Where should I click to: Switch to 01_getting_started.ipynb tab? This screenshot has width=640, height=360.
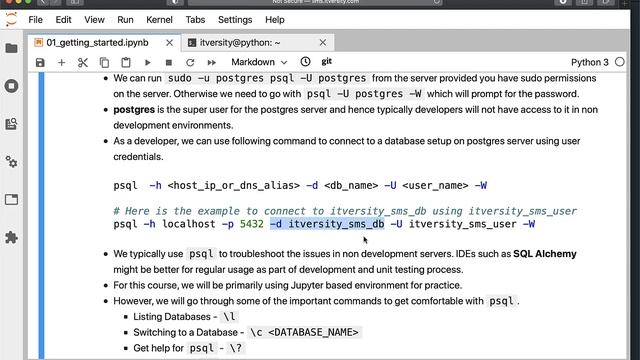97,42
